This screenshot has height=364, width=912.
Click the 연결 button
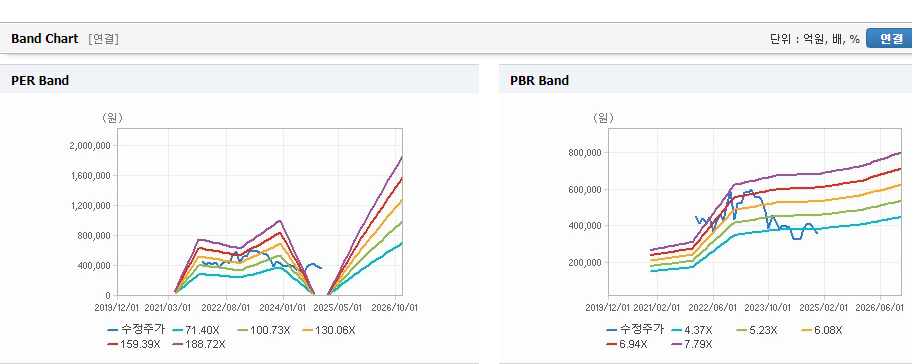click(889, 38)
